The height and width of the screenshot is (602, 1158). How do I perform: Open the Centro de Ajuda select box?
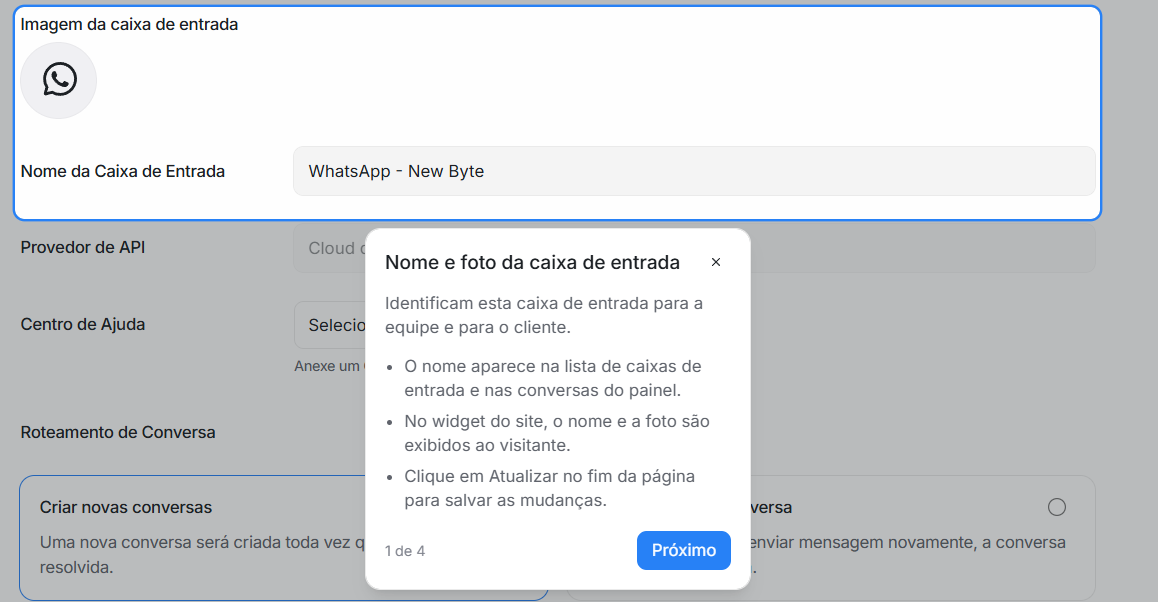tap(329, 325)
